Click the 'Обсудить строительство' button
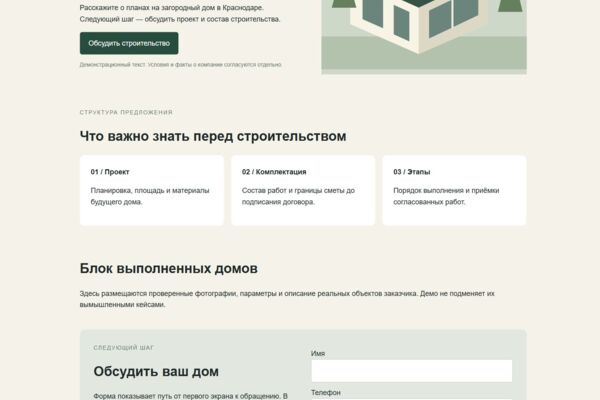Viewport: 600px width, 400px height. (129, 43)
